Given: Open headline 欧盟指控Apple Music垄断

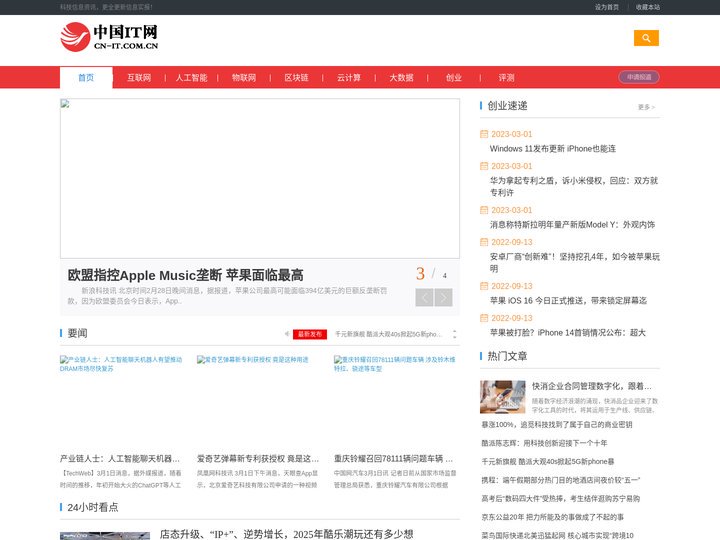Looking at the screenshot, I should 186,275.
